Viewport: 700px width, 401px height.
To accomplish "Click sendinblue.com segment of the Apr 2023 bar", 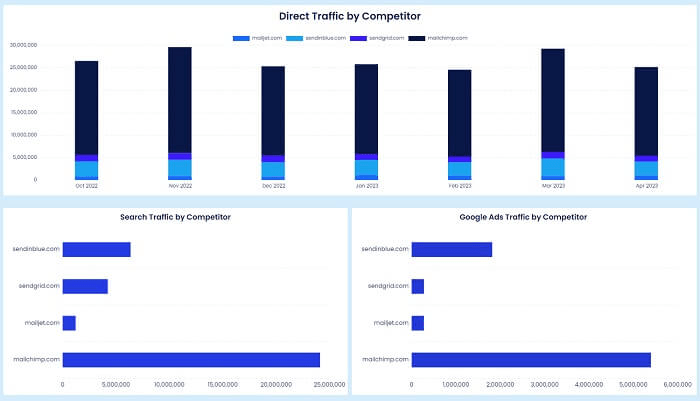I will (646, 169).
